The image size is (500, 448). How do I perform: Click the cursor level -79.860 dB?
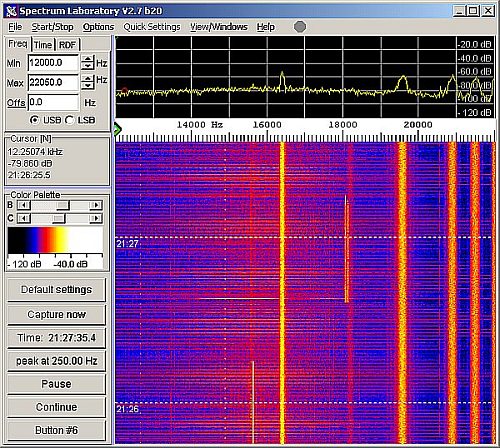click(30, 164)
